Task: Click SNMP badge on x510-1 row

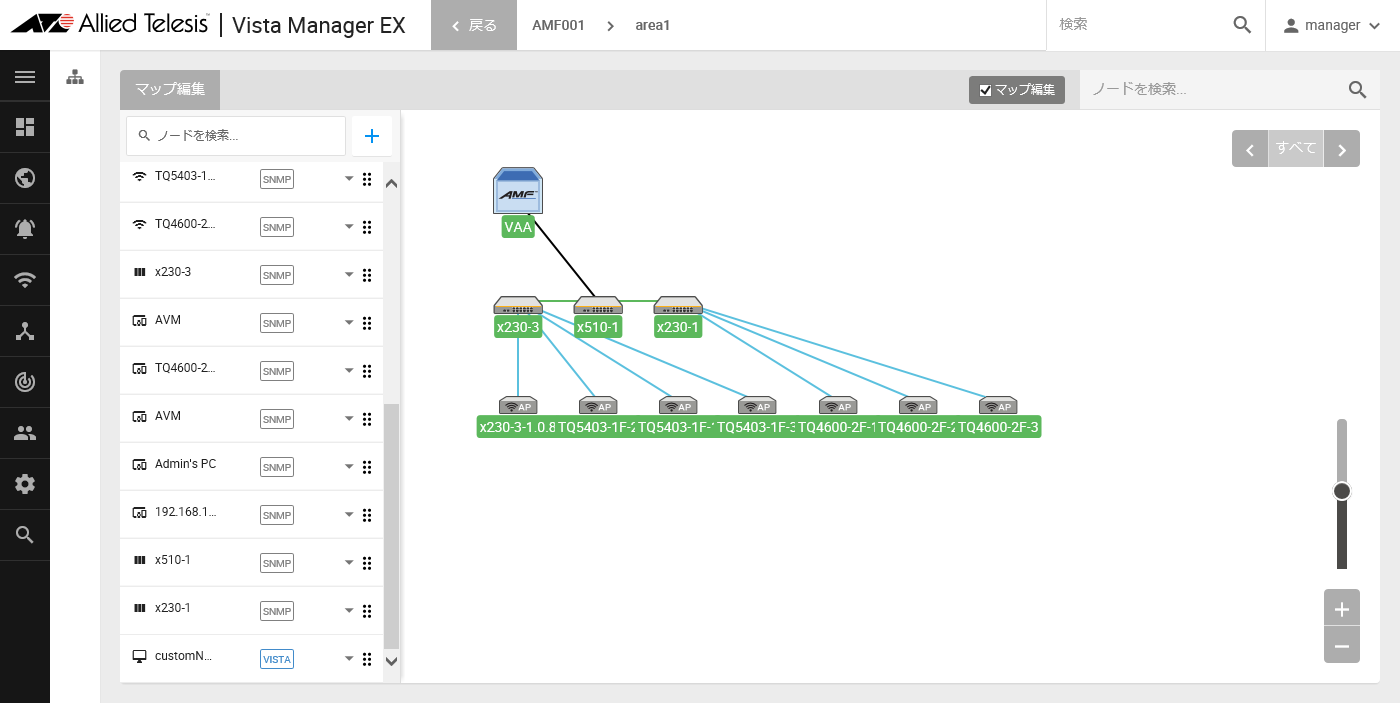Action: pos(277,563)
